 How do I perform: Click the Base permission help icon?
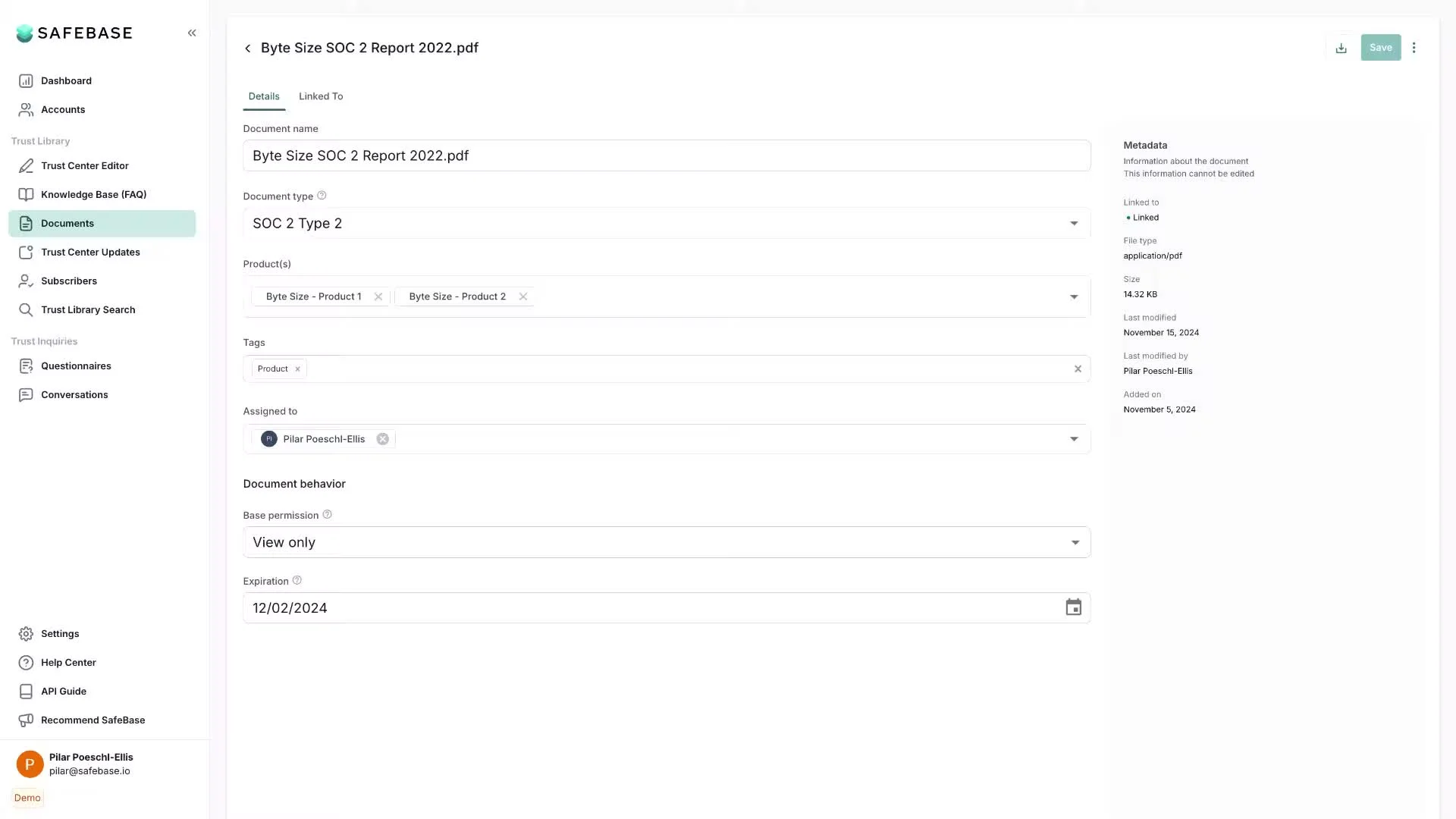pyautogui.click(x=328, y=514)
